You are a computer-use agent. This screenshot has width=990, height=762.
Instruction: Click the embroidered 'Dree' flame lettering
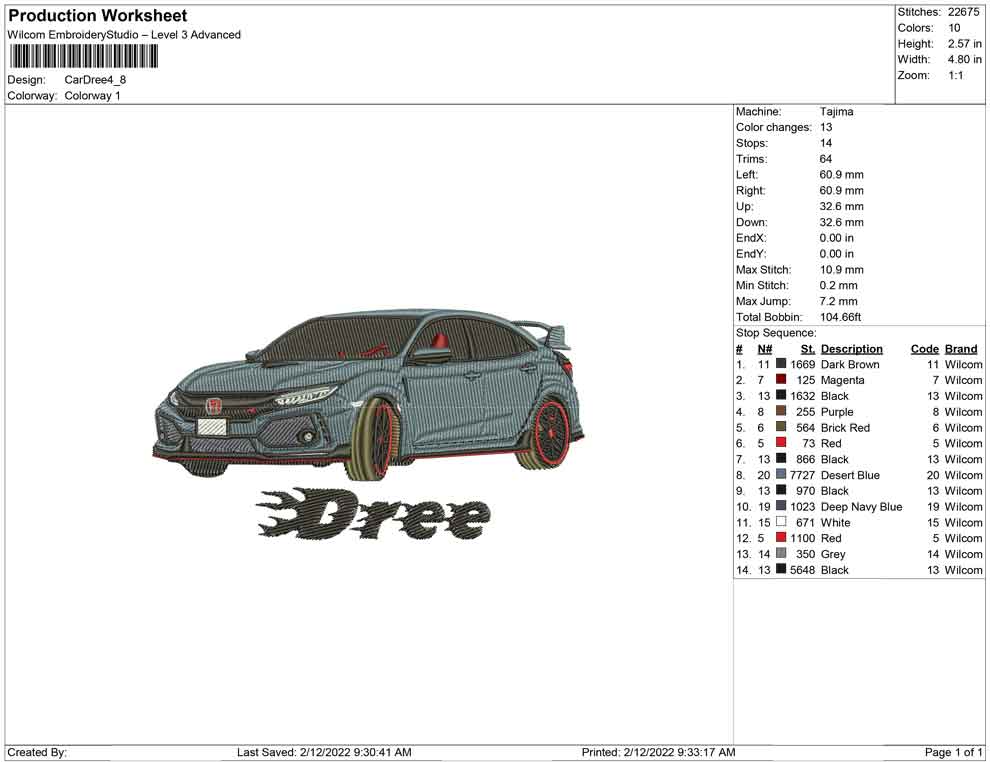(373, 515)
